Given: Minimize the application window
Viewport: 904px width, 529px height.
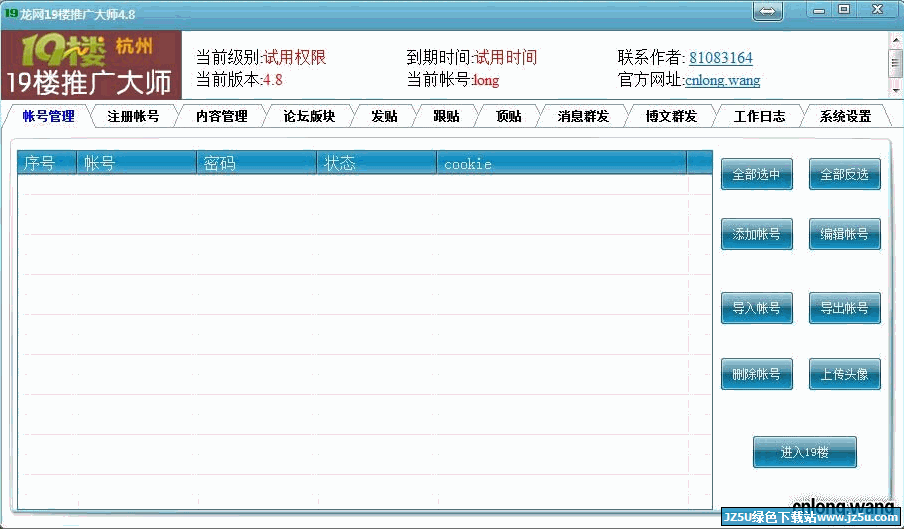Looking at the screenshot, I should point(819,10).
